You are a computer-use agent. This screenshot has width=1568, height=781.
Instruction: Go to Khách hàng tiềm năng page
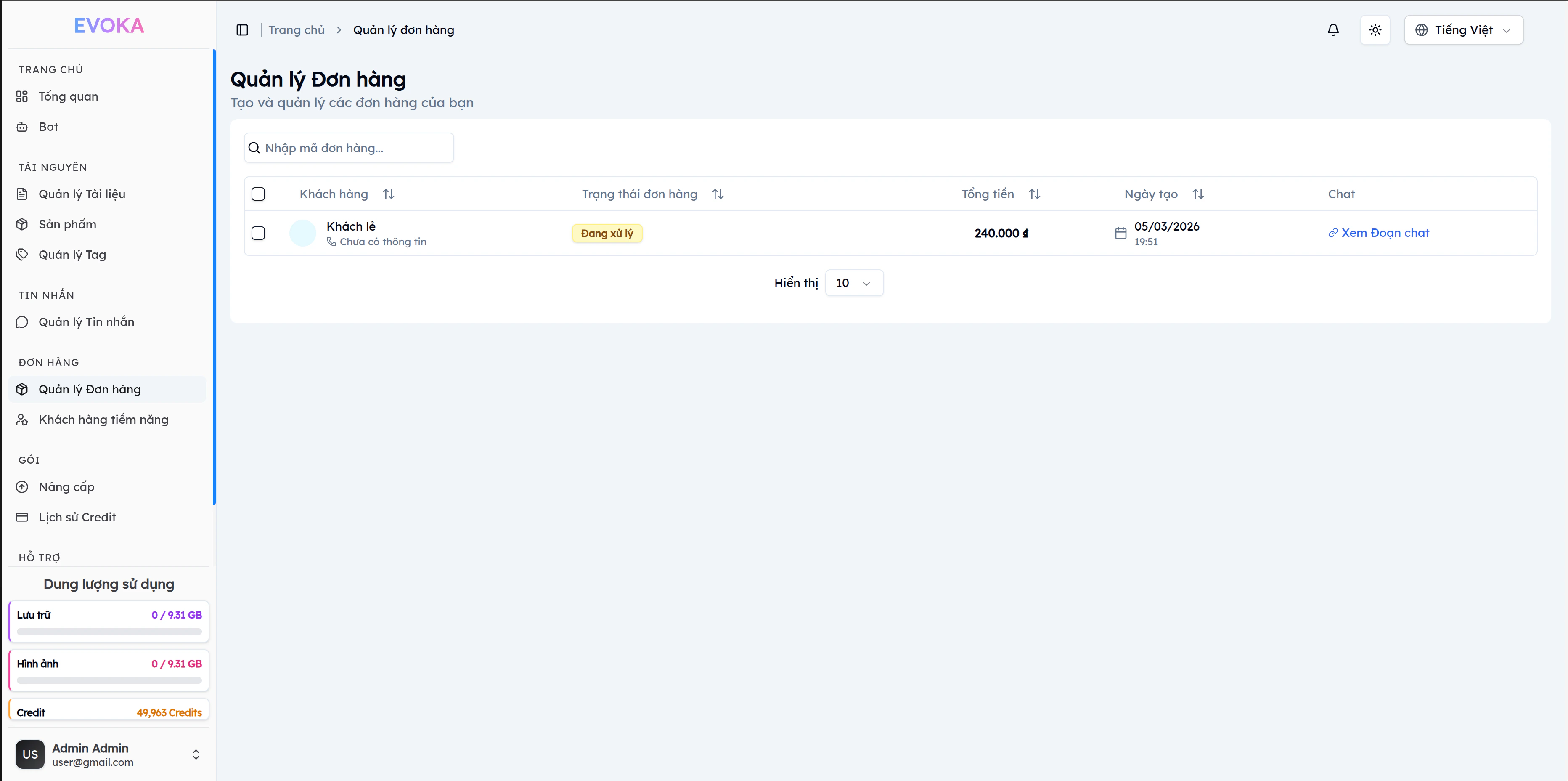point(103,420)
